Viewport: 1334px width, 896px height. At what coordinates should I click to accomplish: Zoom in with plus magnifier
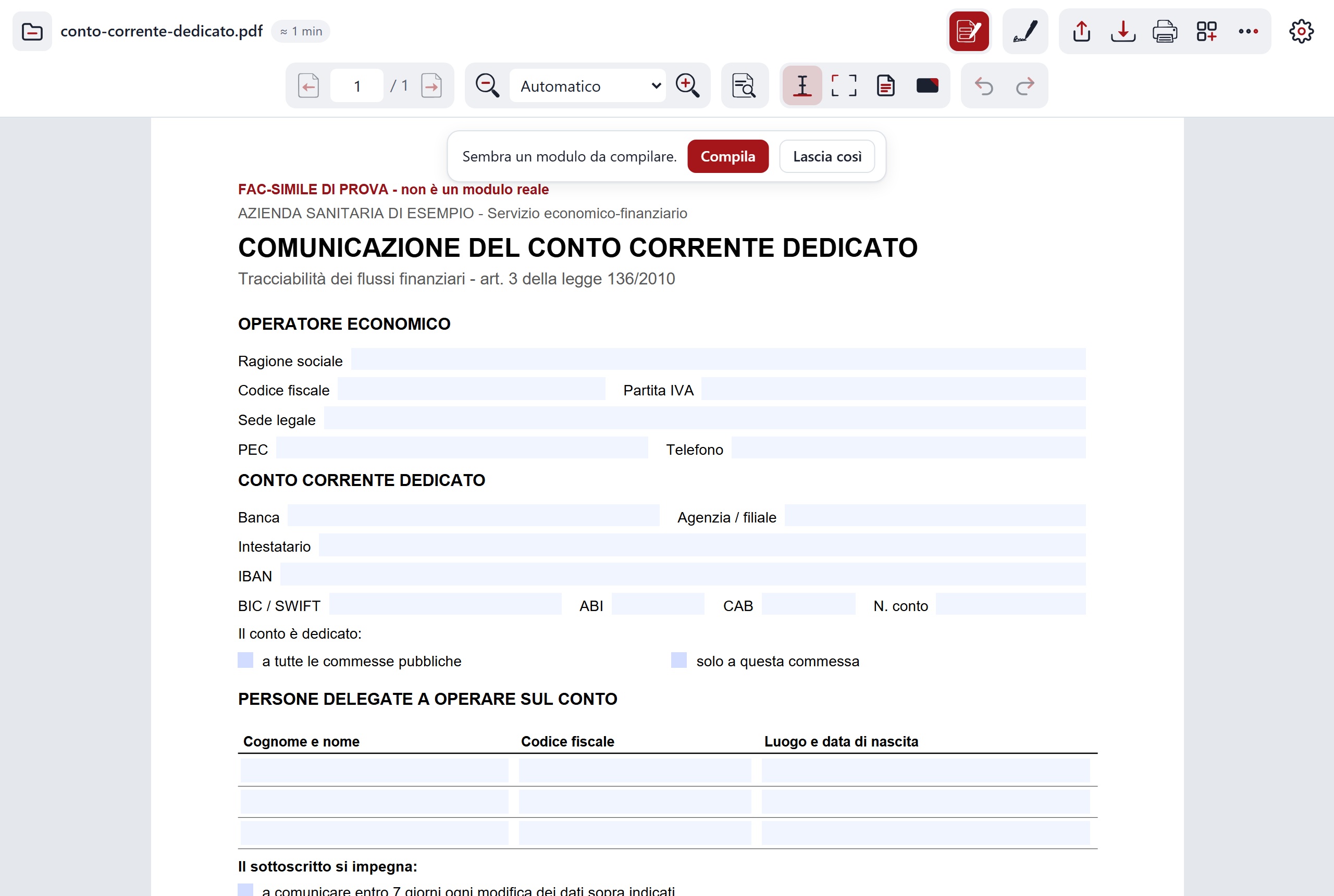pos(687,86)
